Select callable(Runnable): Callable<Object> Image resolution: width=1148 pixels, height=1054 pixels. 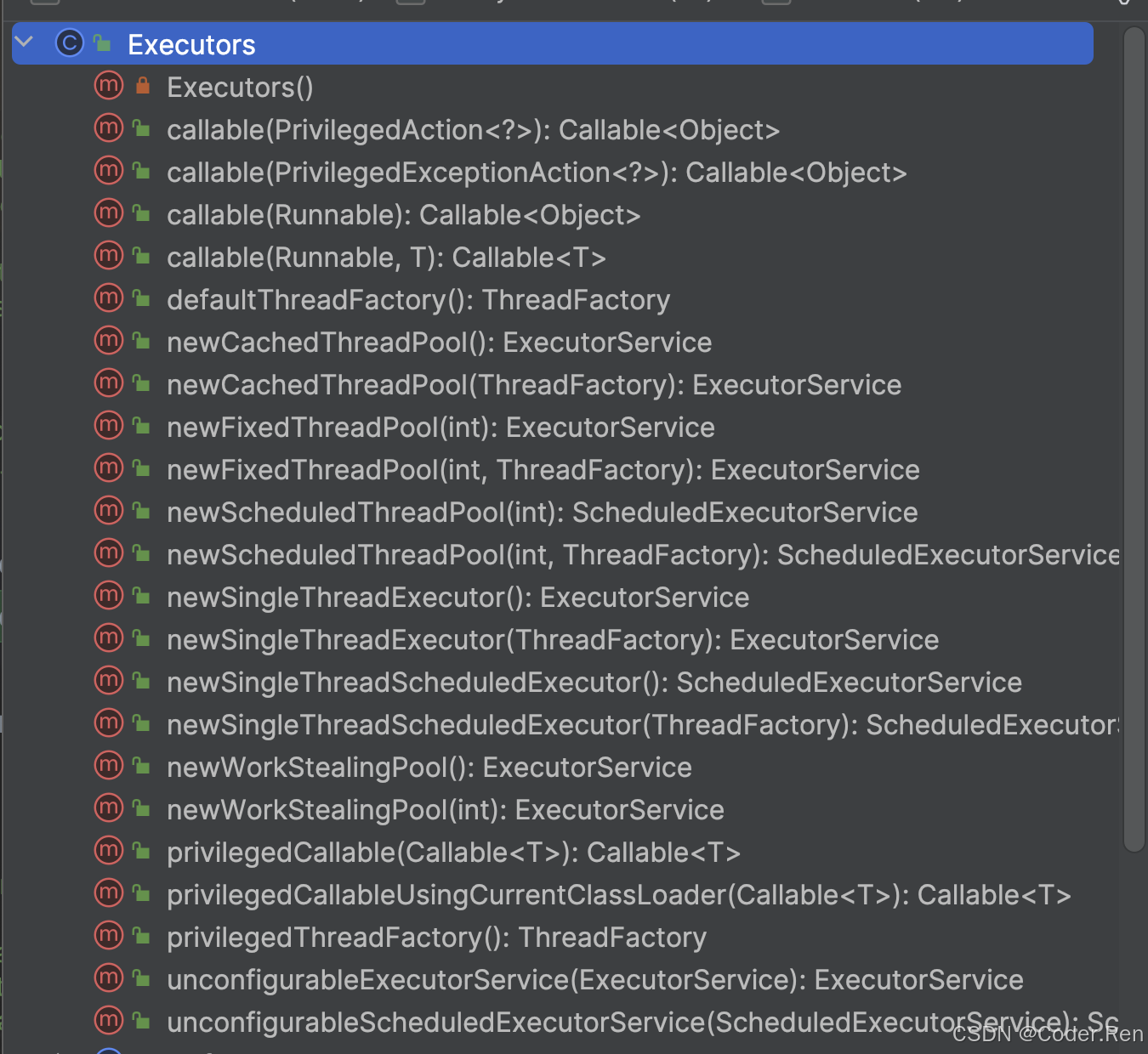pos(403,215)
